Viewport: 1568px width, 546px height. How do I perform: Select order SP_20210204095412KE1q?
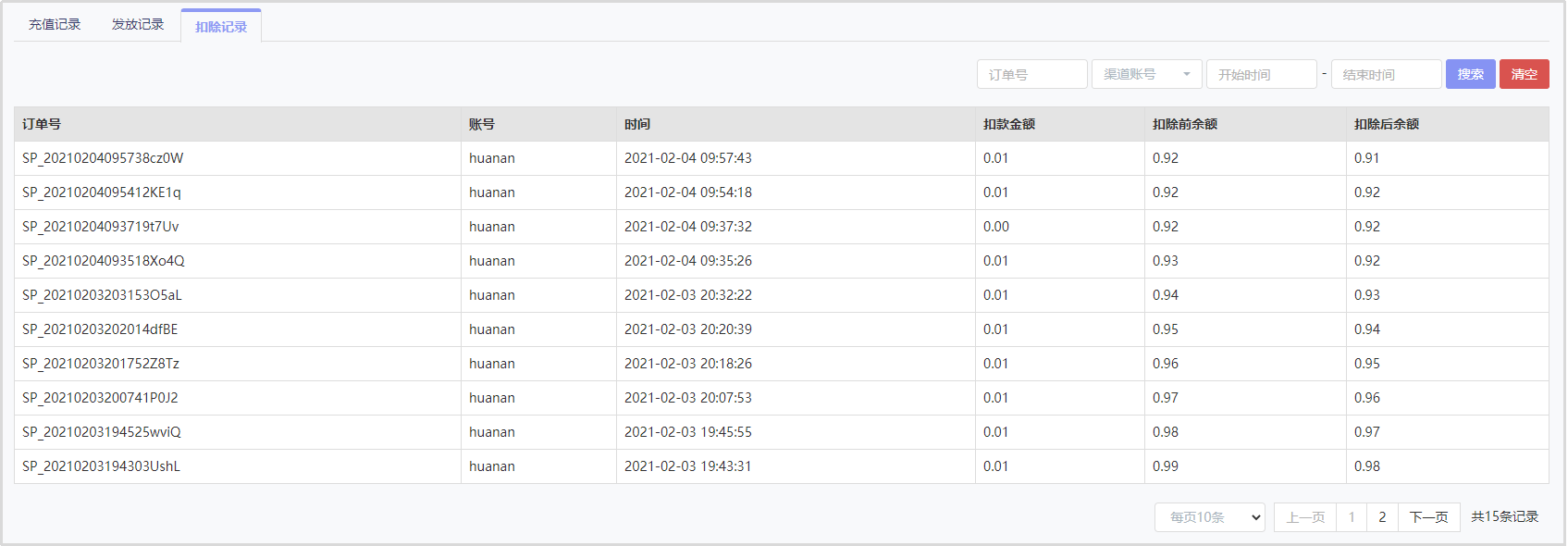coord(102,192)
